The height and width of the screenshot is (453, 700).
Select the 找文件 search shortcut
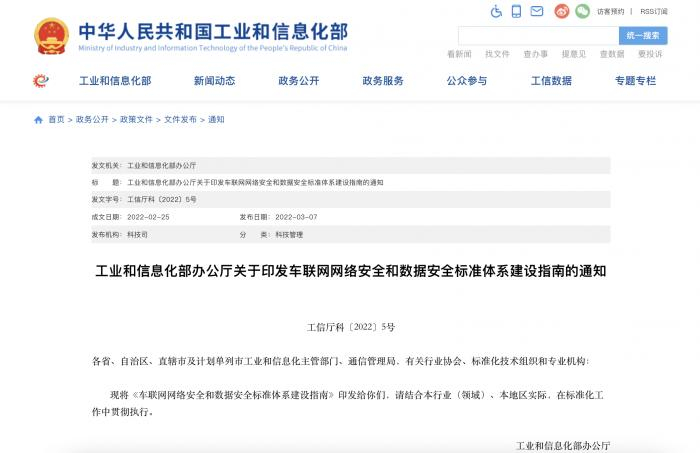(497, 54)
